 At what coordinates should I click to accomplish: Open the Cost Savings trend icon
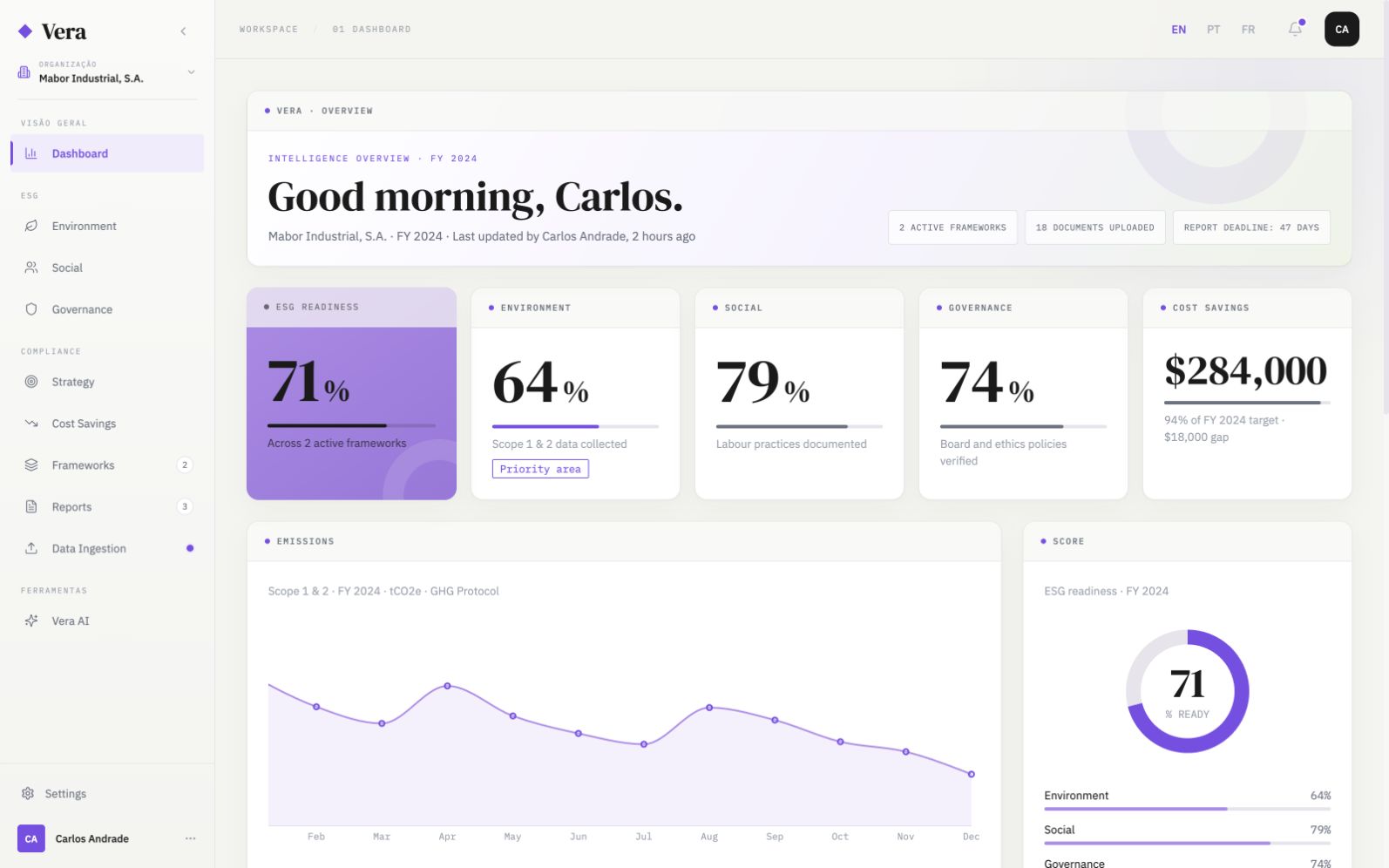(x=31, y=424)
